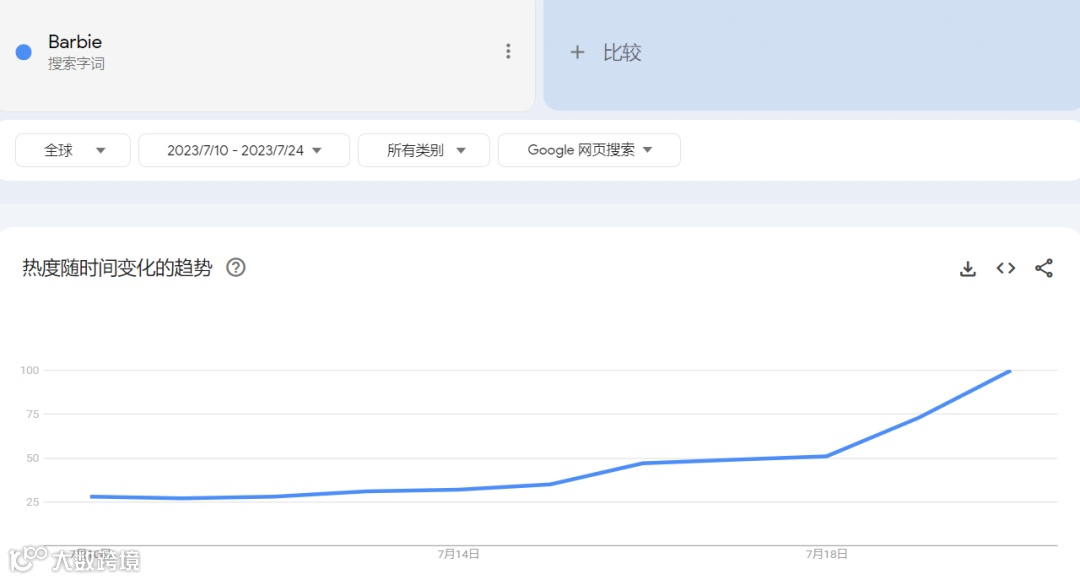
Task: Click the 7月18日 axis label
Action: click(x=827, y=554)
